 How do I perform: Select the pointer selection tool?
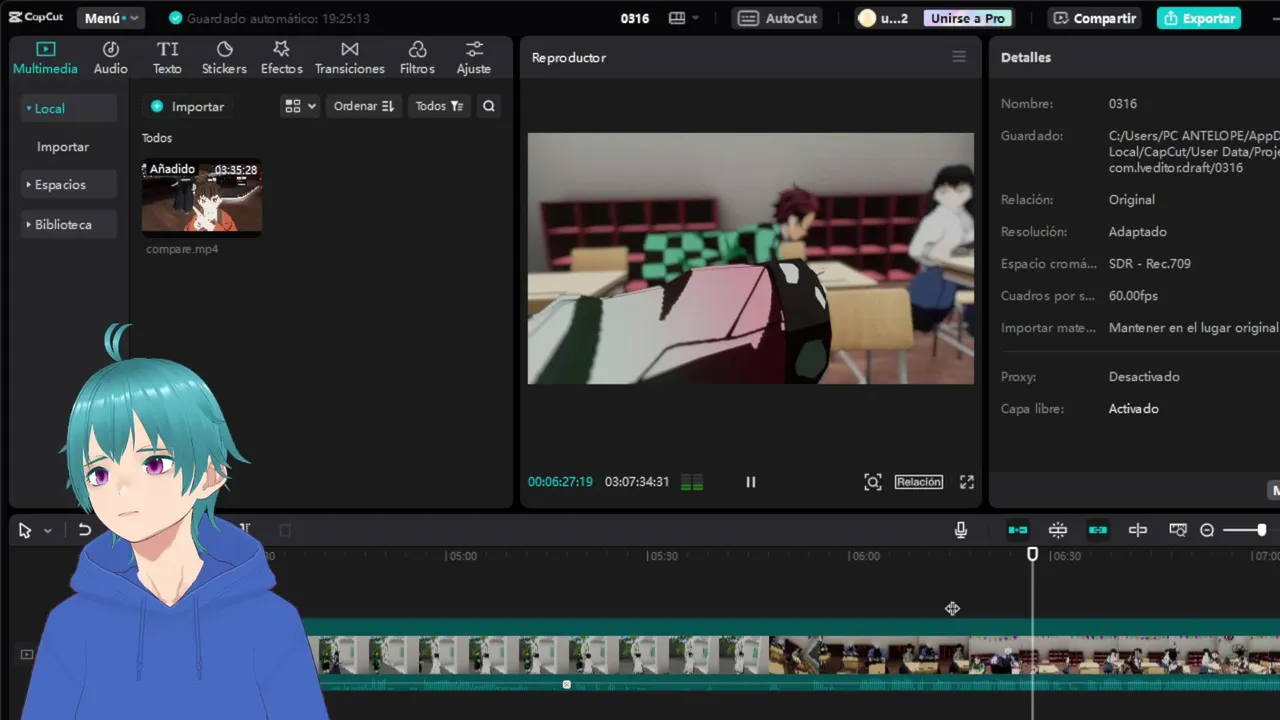tap(25, 531)
